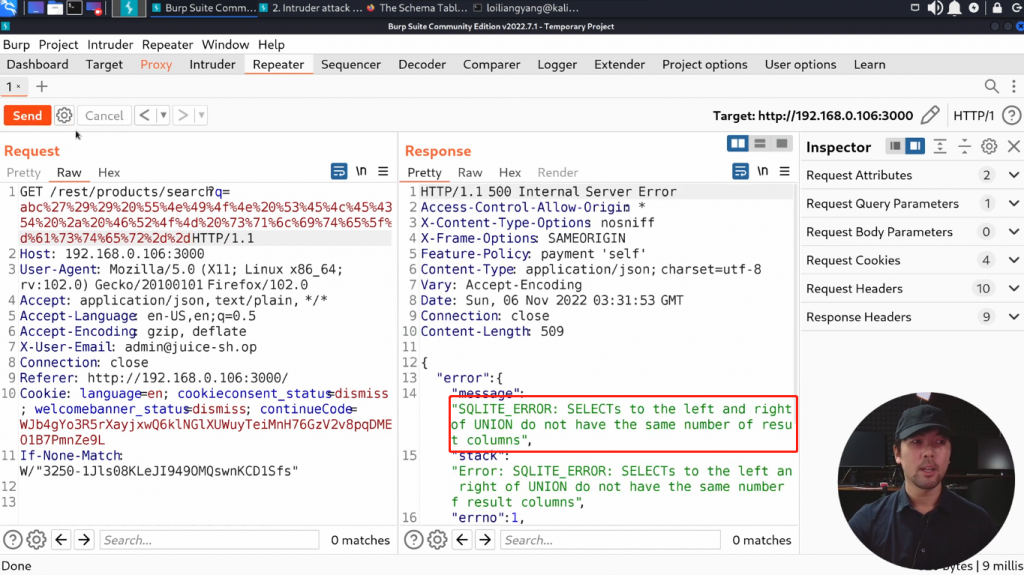The image size is (1024, 575).
Task: Expand all Inspector sections icon
Action: pyautogui.click(x=940, y=147)
